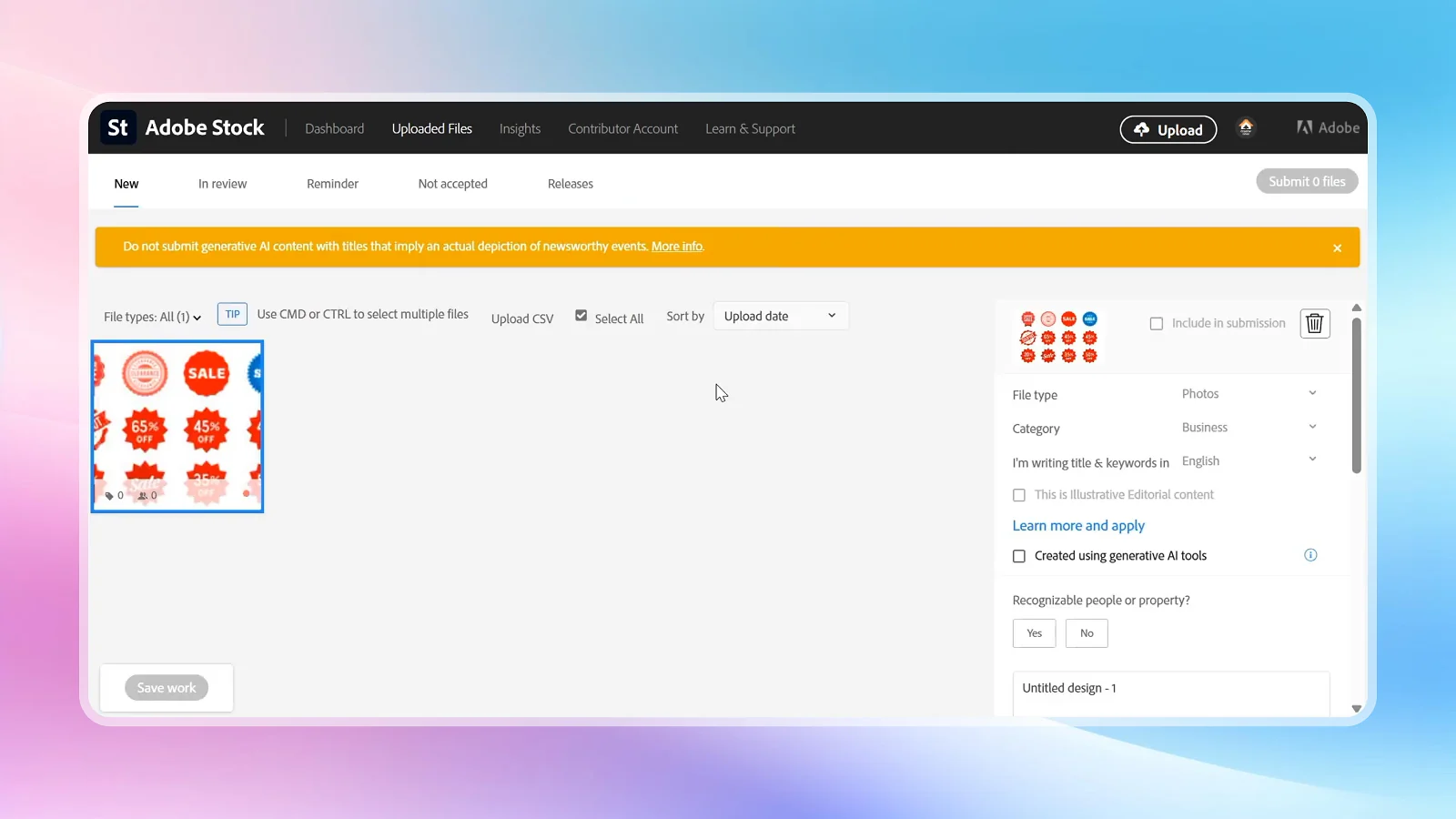The image size is (1456, 819).
Task: Click the Adobe logo in header
Action: coord(1328,128)
